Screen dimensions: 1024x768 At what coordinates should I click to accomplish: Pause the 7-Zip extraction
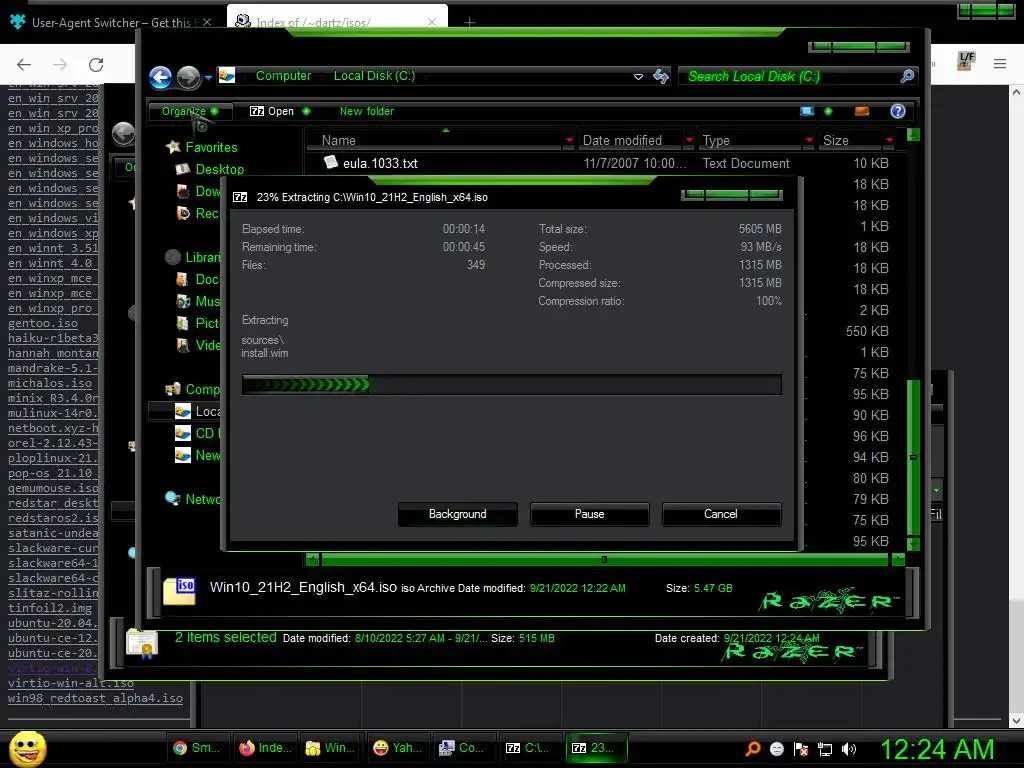(589, 514)
